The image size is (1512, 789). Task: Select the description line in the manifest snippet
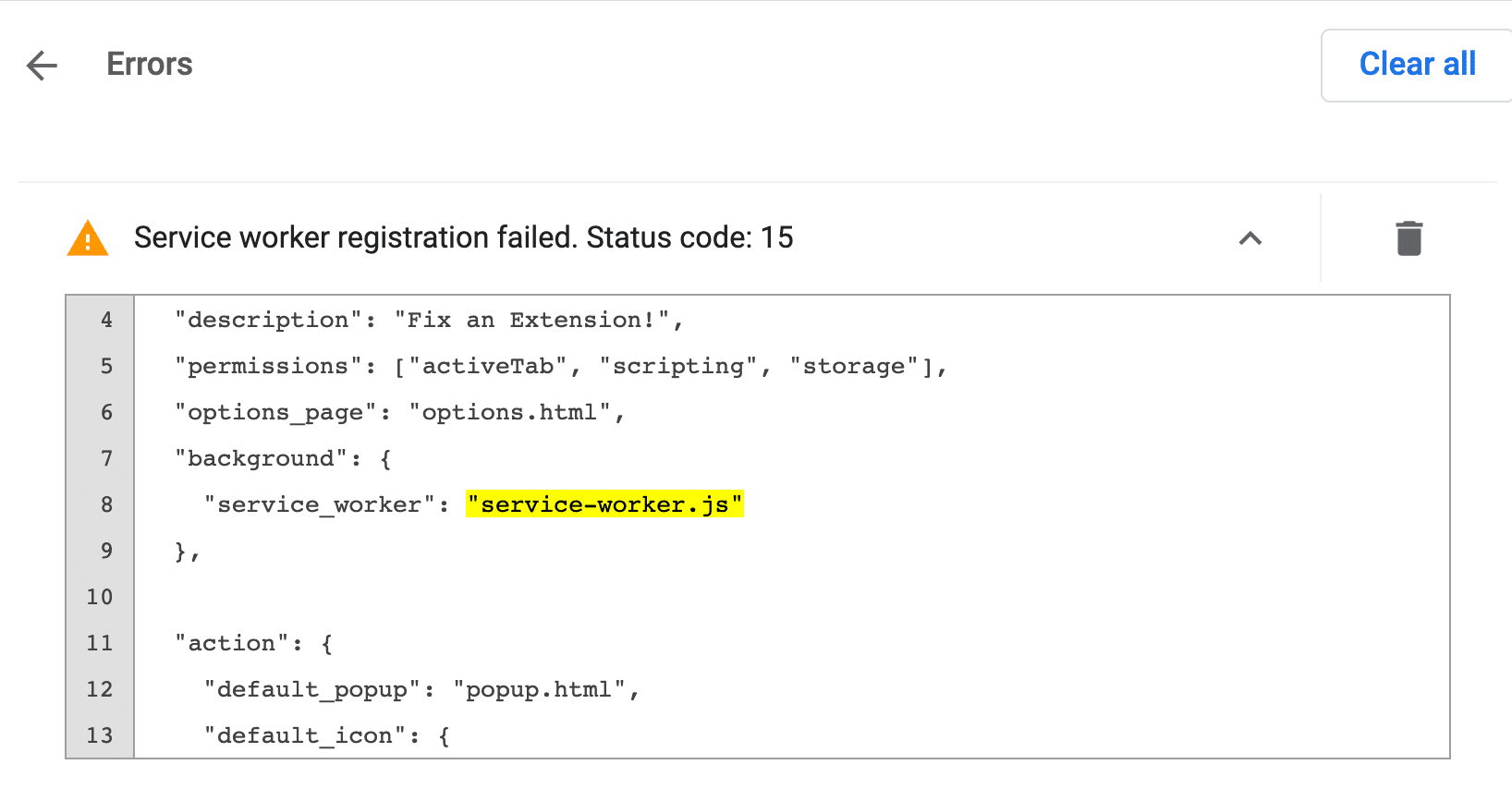pyautogui.click(x=428, y=319)
